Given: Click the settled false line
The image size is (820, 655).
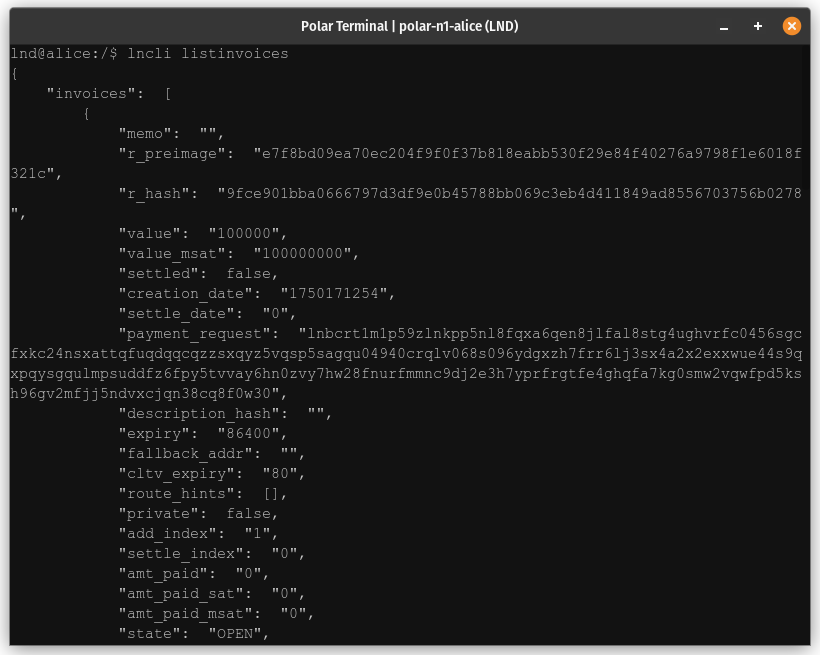Looking at the screenshot, I should 199,273.
